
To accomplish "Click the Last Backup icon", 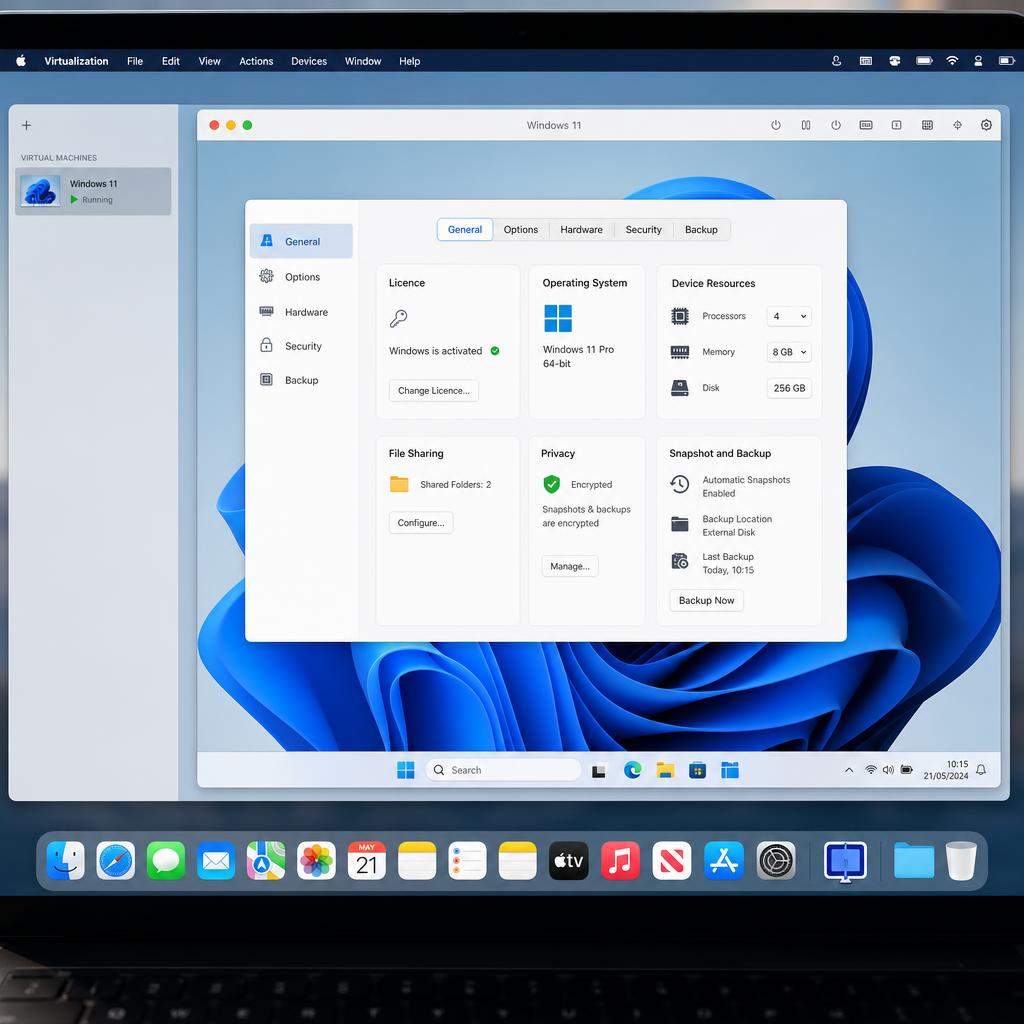I will 679,561.
